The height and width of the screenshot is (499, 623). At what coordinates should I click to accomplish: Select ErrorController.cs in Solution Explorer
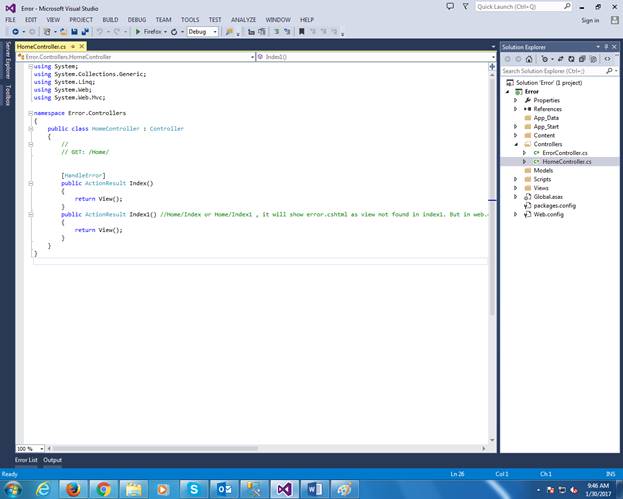pyautogui.click(x=565, y=153)
